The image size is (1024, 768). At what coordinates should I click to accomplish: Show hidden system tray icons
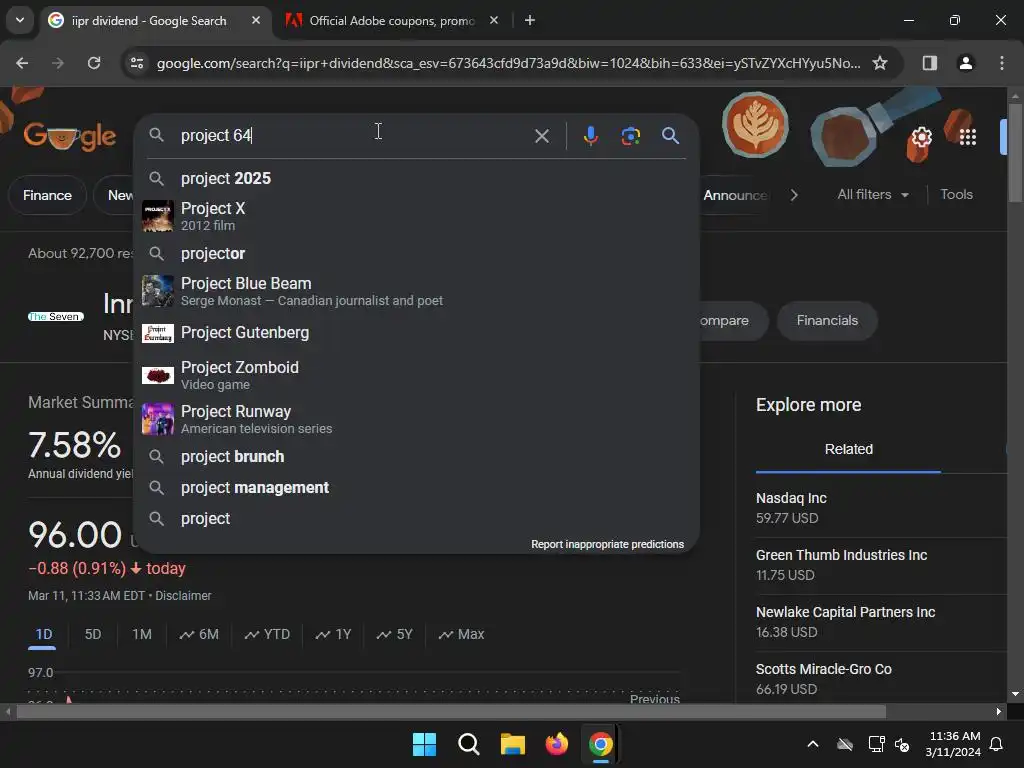pos(812,744)
